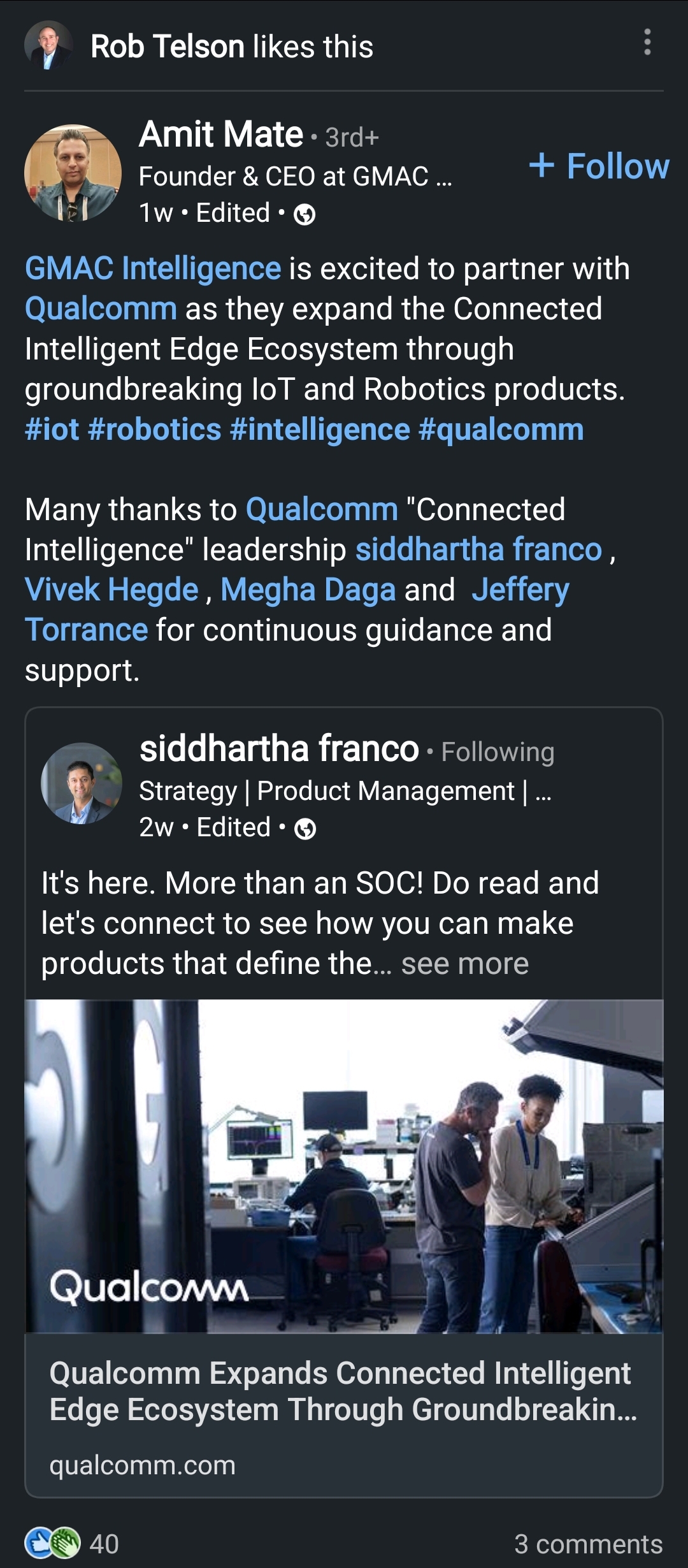Open the Qualcomm lab article image
The image size is (688, 1568).
coord(344,1166)
